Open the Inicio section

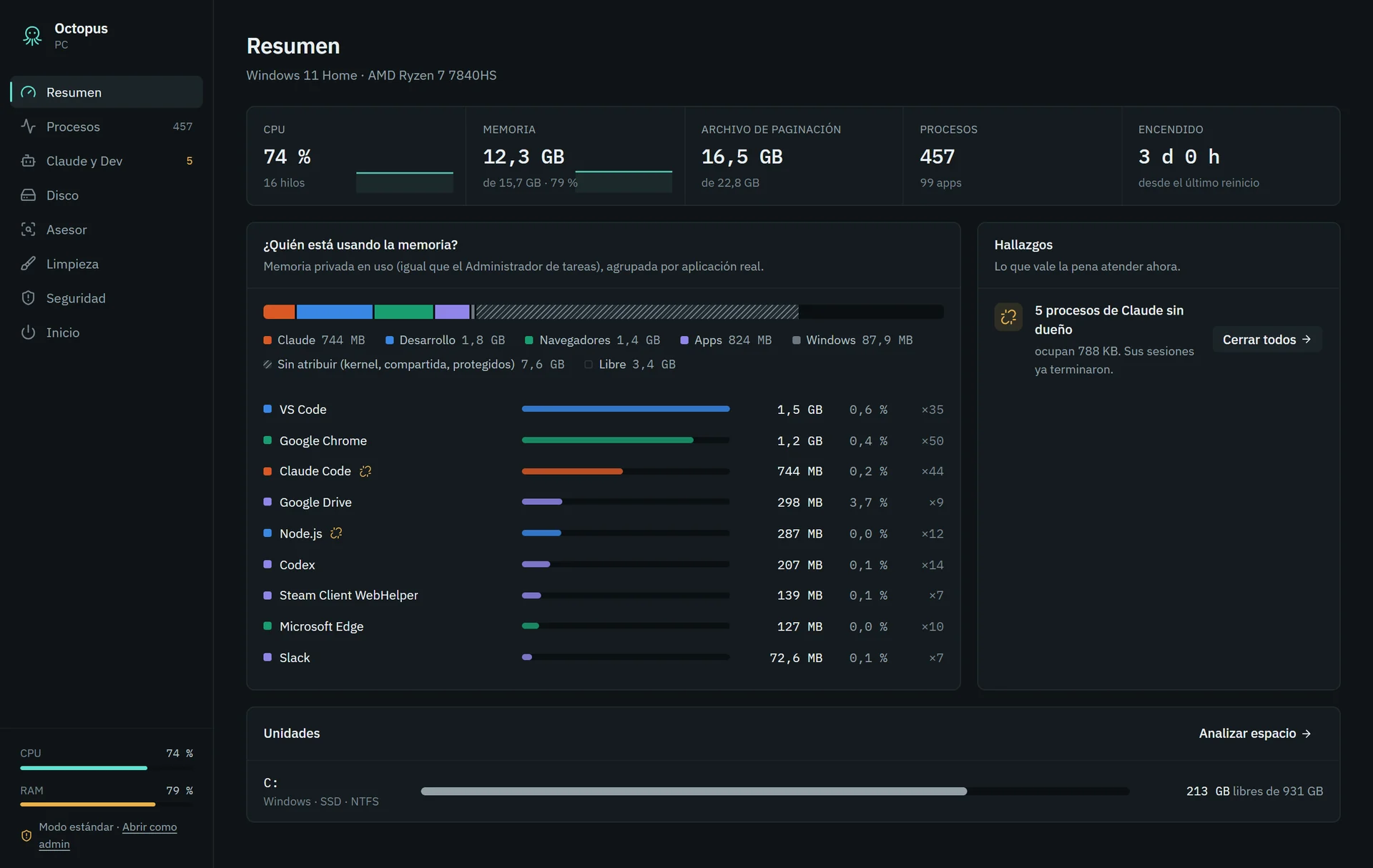[x=107, y=332]
